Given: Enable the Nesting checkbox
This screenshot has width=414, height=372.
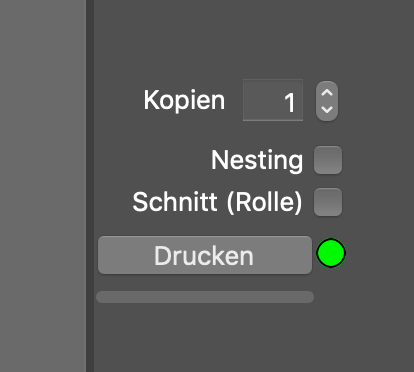Looking at the screenshot, I should tap(328, 160).
